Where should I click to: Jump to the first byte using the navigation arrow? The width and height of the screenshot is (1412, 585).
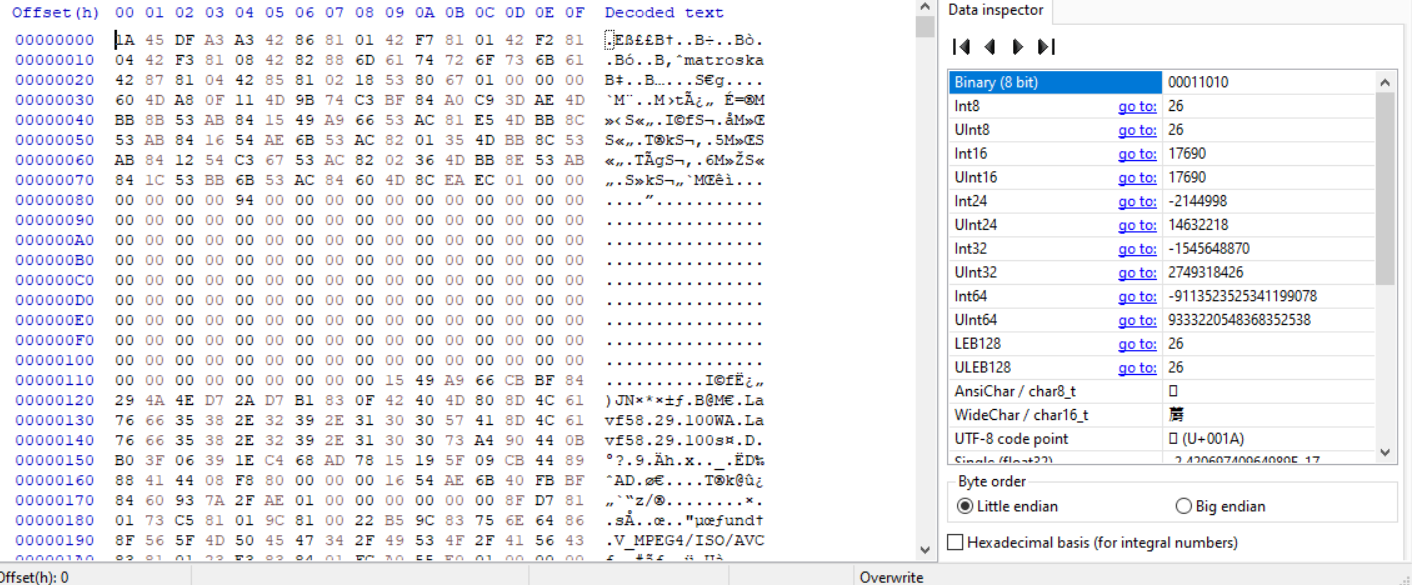(961, 47)
